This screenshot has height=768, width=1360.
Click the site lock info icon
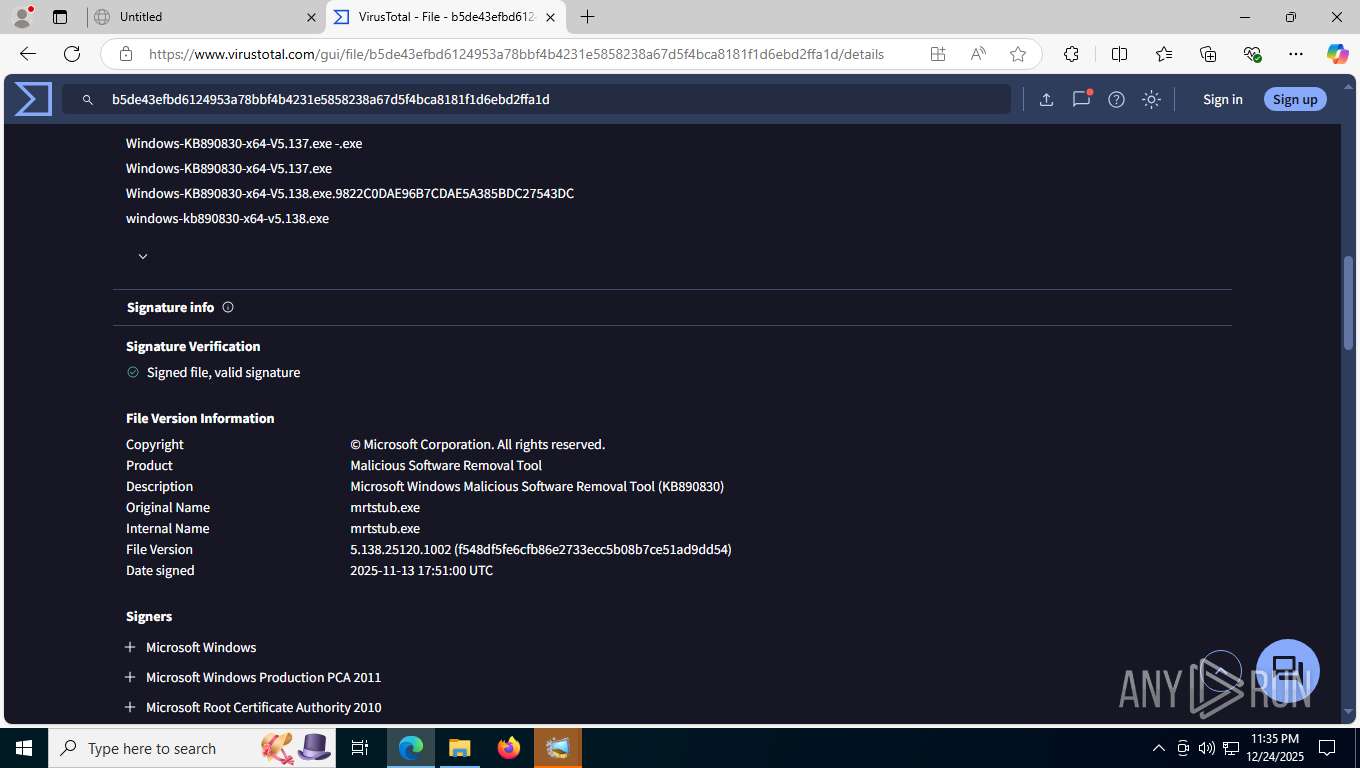click(126, 54)
